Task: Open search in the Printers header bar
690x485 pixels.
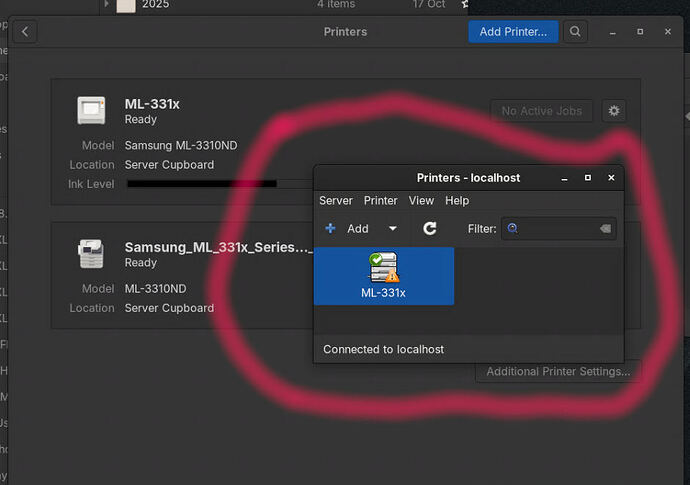Action: point(575,32)
